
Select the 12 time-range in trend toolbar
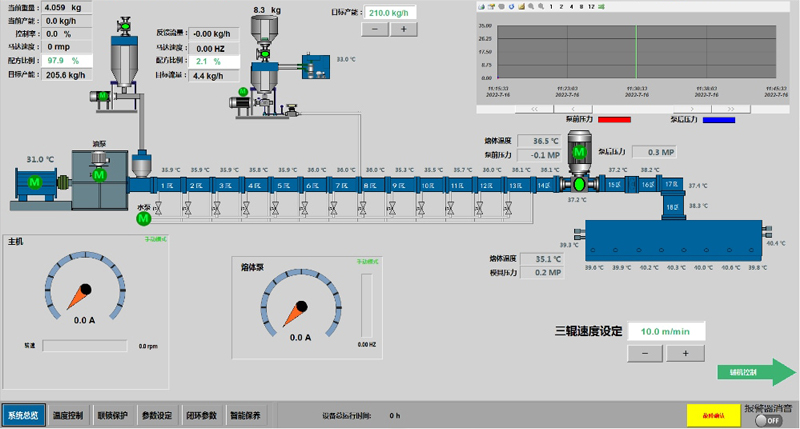(591, 7)
